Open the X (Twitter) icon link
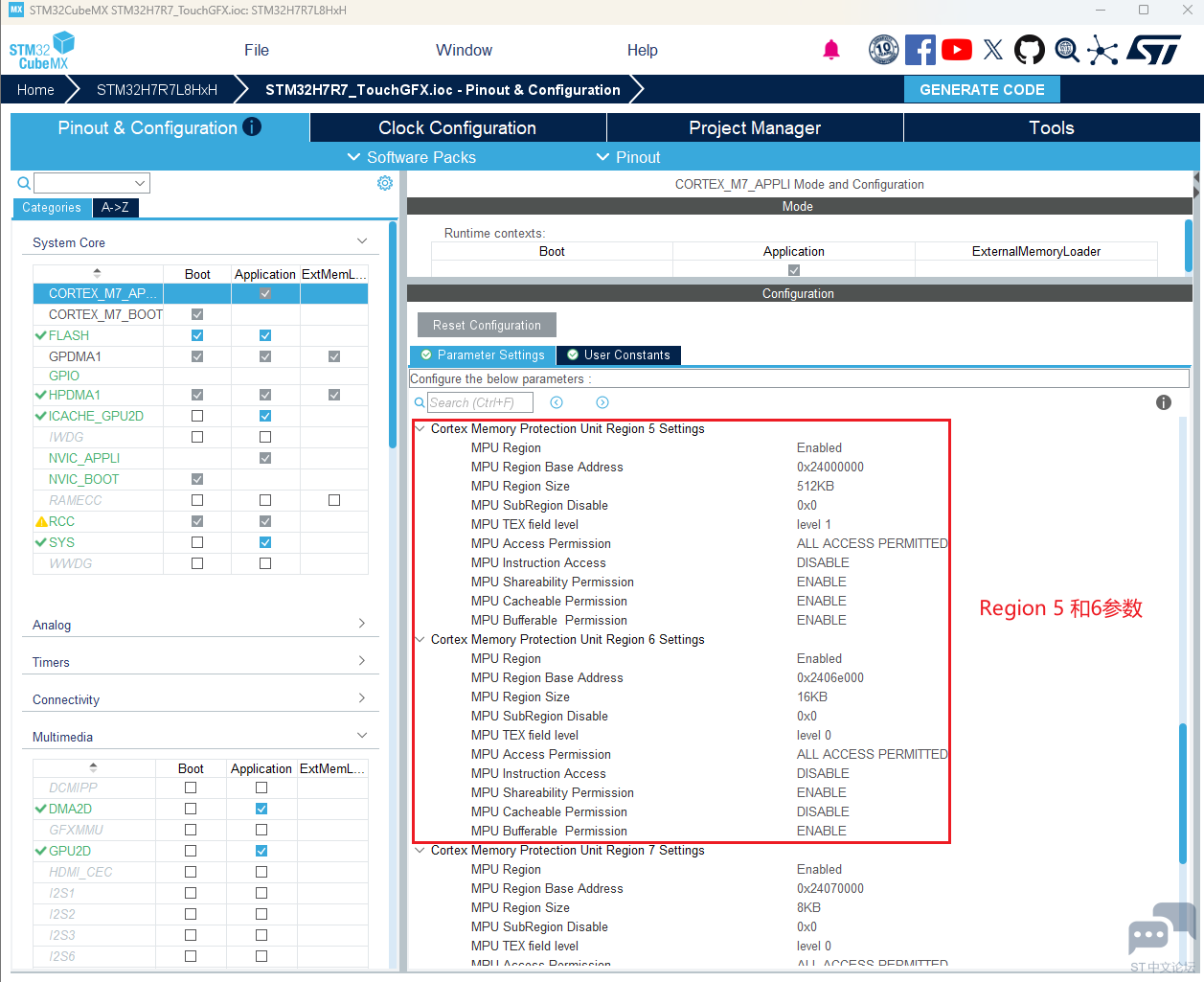This screenshot has height=982, width=1204. (993, 50)
